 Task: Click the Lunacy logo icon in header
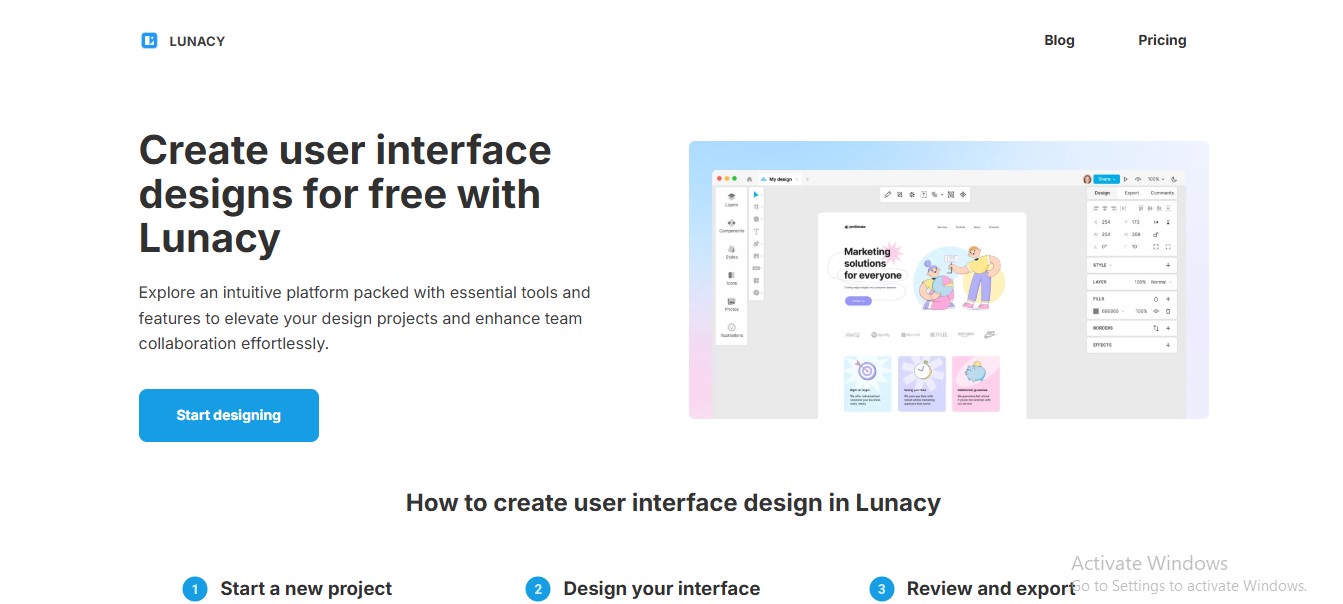(x=149, y=41)
